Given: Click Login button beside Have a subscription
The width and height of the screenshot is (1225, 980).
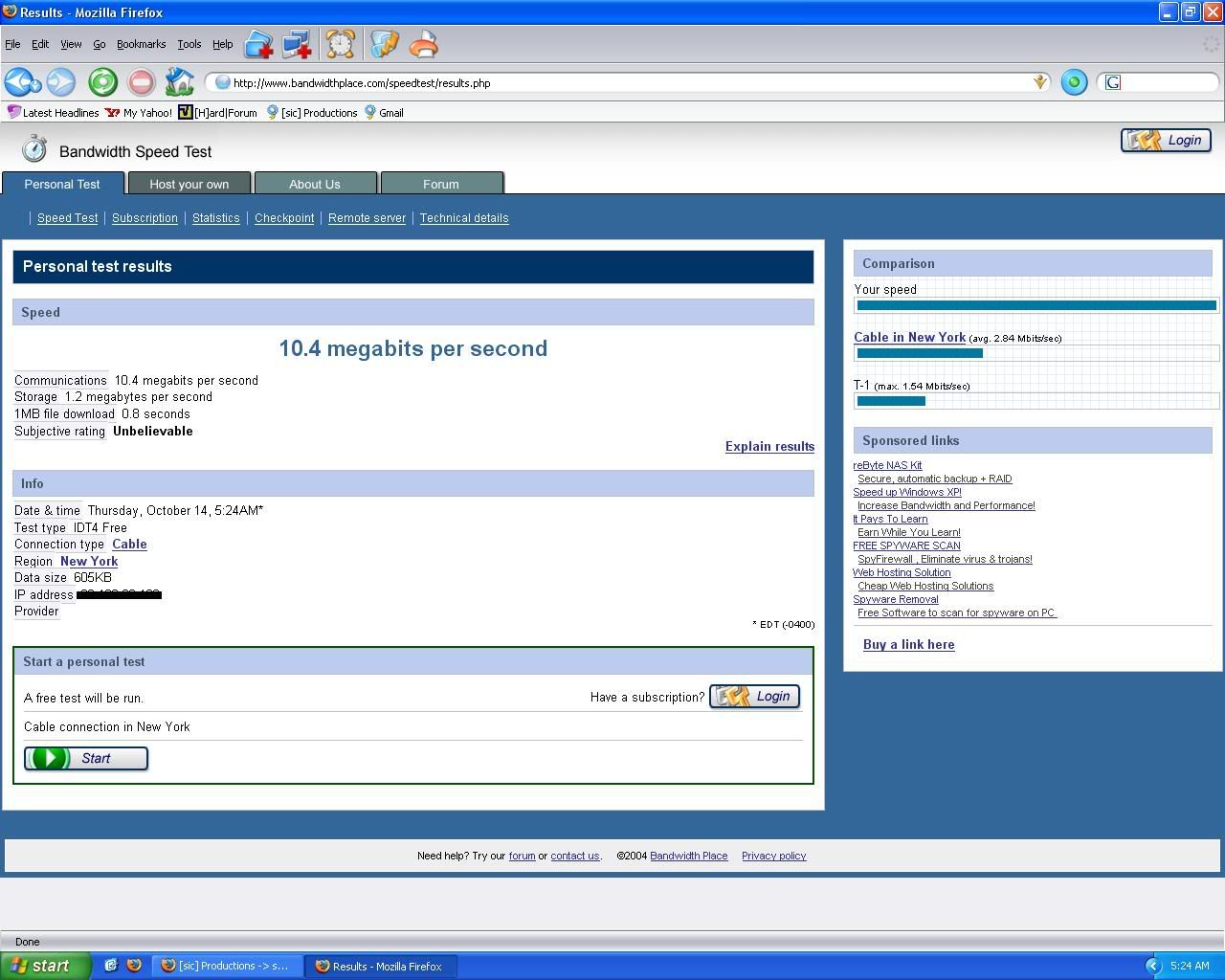Looking at the screenshot, I should [754, 697].
